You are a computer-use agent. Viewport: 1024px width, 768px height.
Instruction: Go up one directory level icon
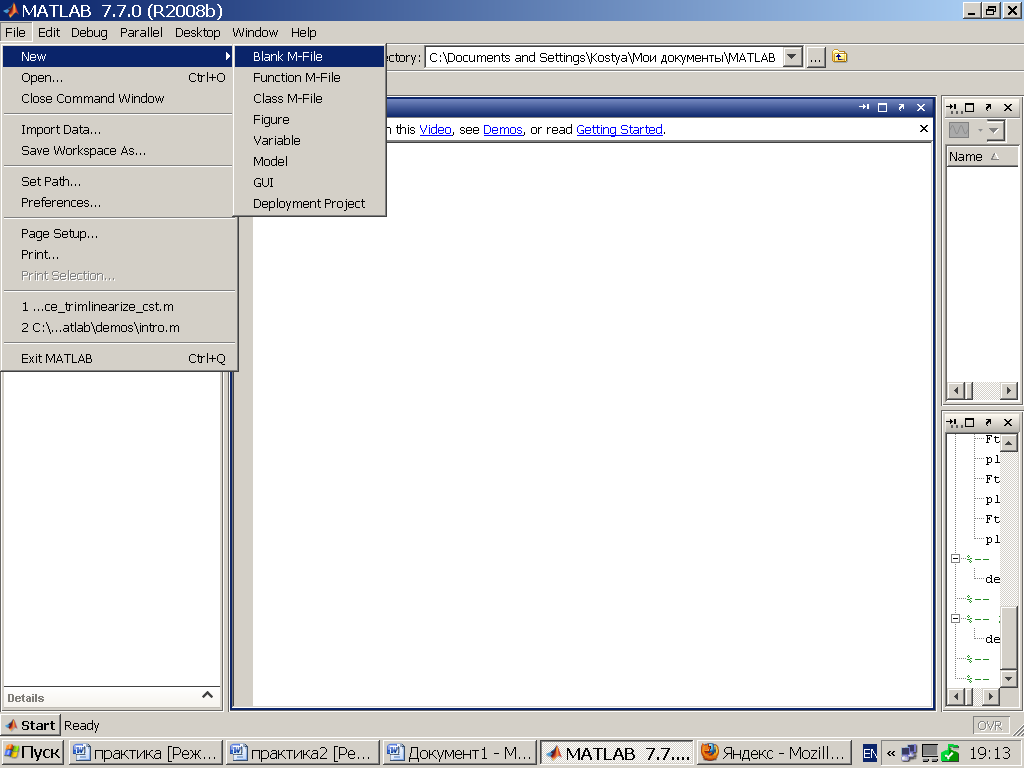pos(840,57)
